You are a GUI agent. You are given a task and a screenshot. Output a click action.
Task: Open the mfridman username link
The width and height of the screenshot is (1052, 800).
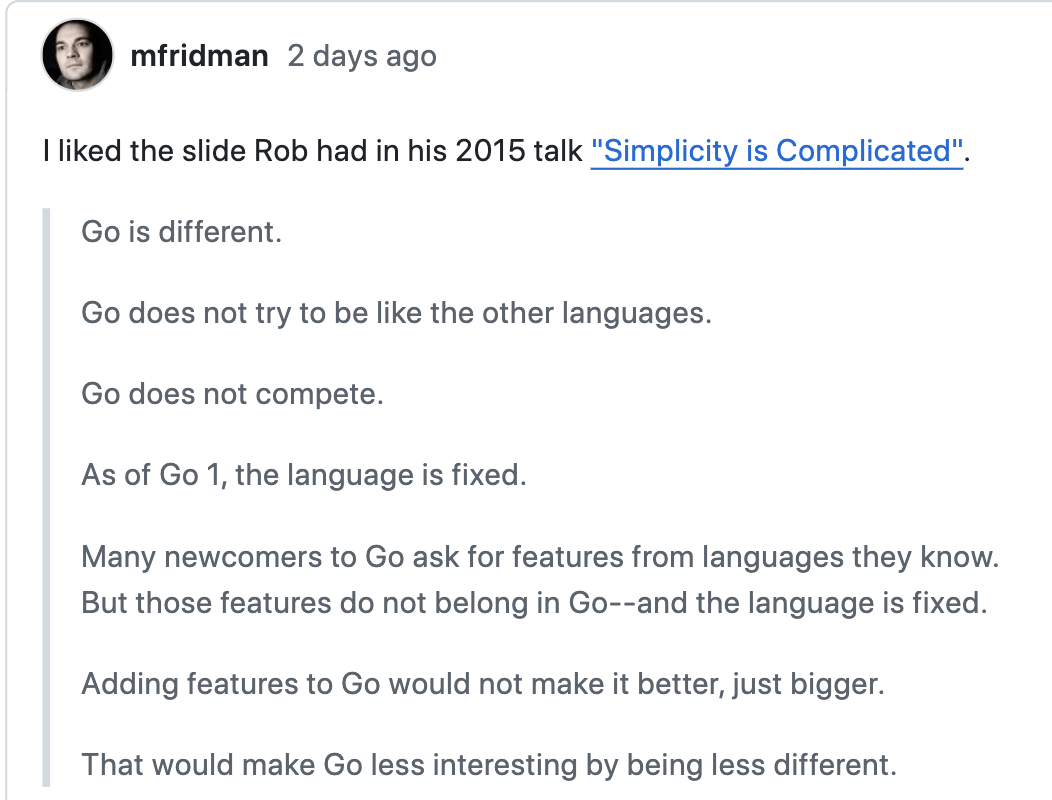(x=199, y=56)
